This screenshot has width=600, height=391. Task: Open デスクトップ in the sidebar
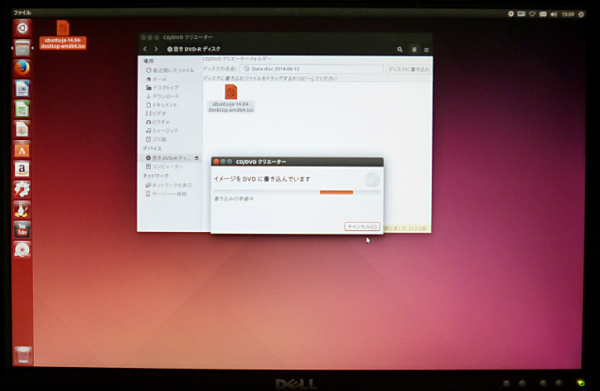[x=162, y=87]
